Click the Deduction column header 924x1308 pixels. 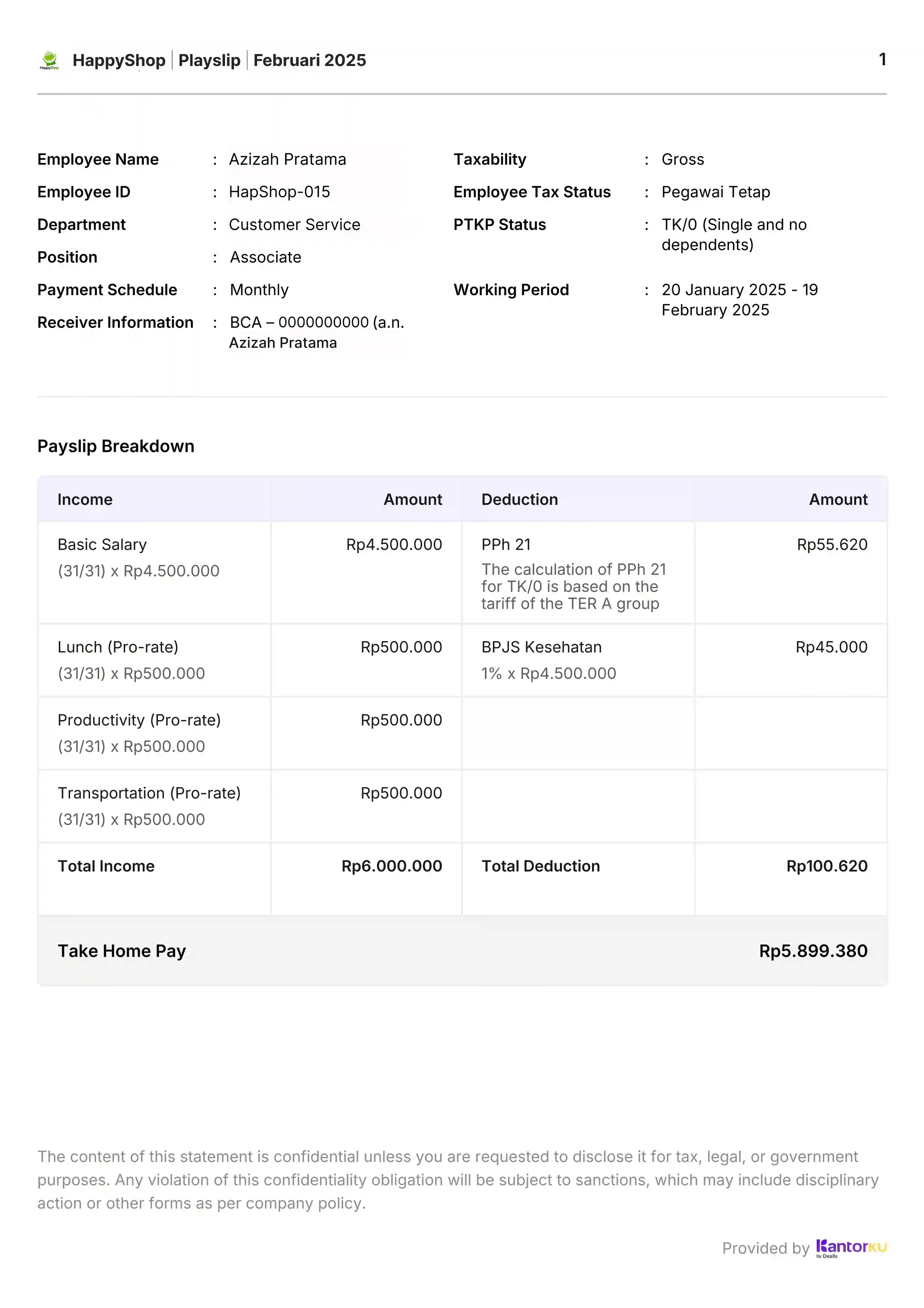coord(519,499)
